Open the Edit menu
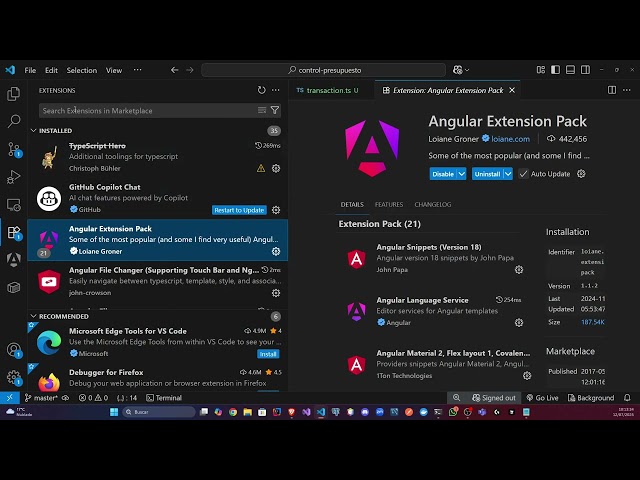The width and height of the screenshot is (640, 480). pyautogui.click(x=51, y=70)
